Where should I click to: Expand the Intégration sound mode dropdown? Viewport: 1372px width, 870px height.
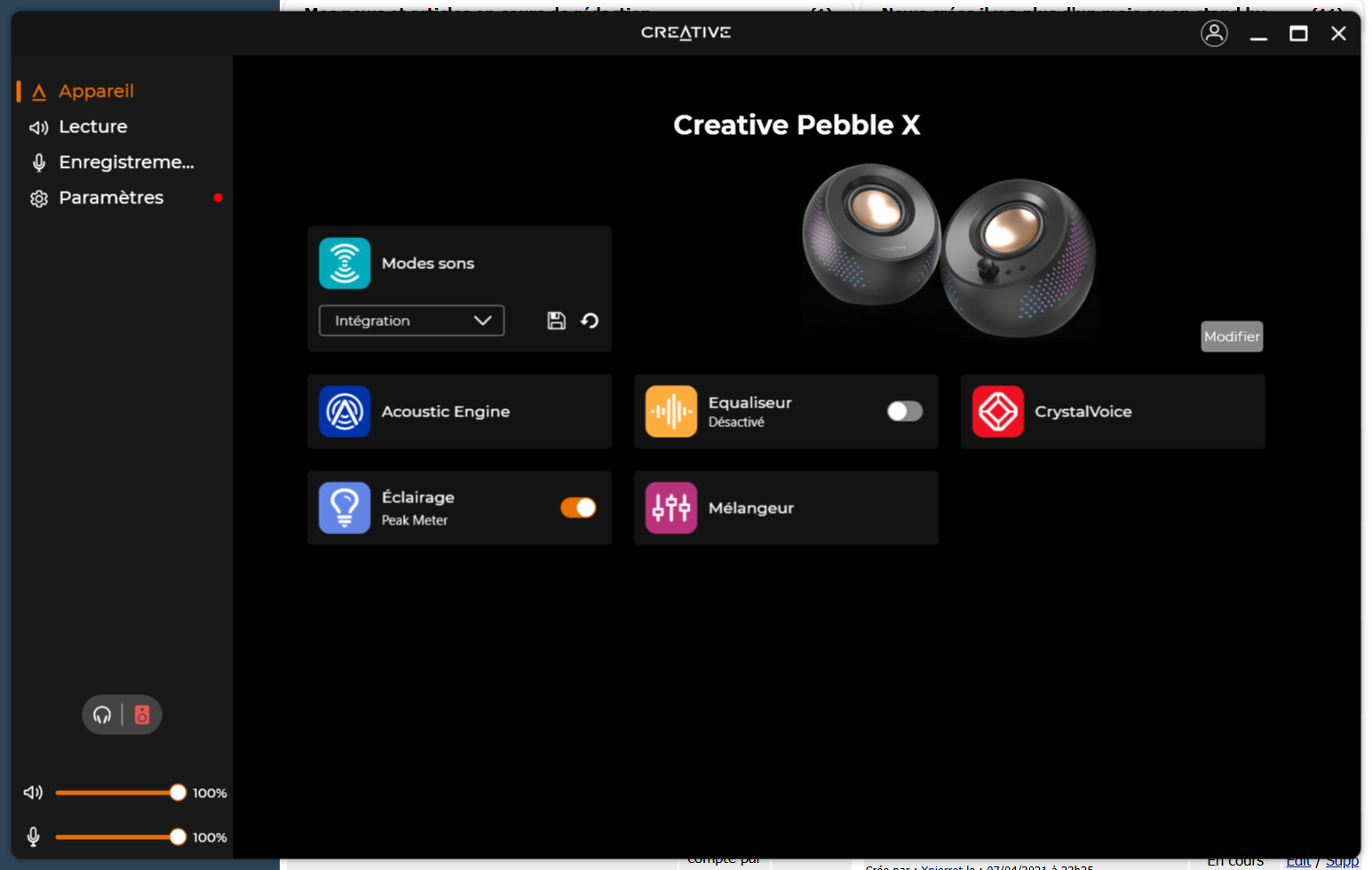[411, 320]
